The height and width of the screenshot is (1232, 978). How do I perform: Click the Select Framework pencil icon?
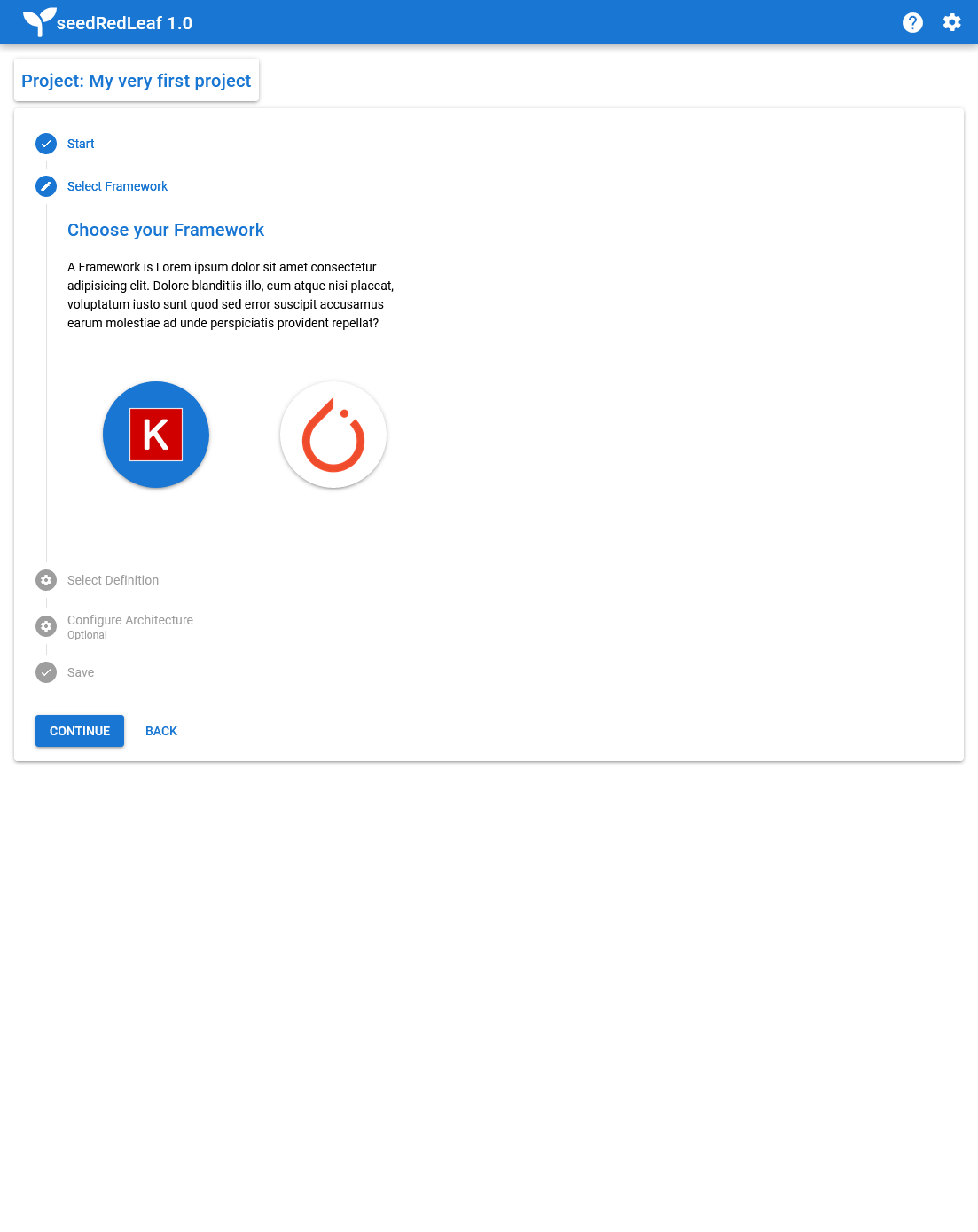[46, 186]
